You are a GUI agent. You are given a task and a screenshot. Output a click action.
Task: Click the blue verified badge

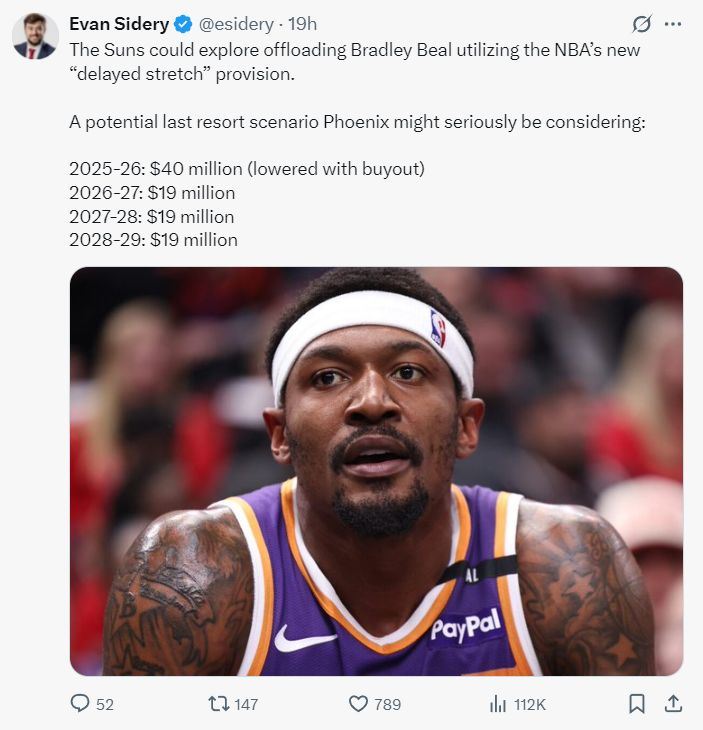(183, 24)
